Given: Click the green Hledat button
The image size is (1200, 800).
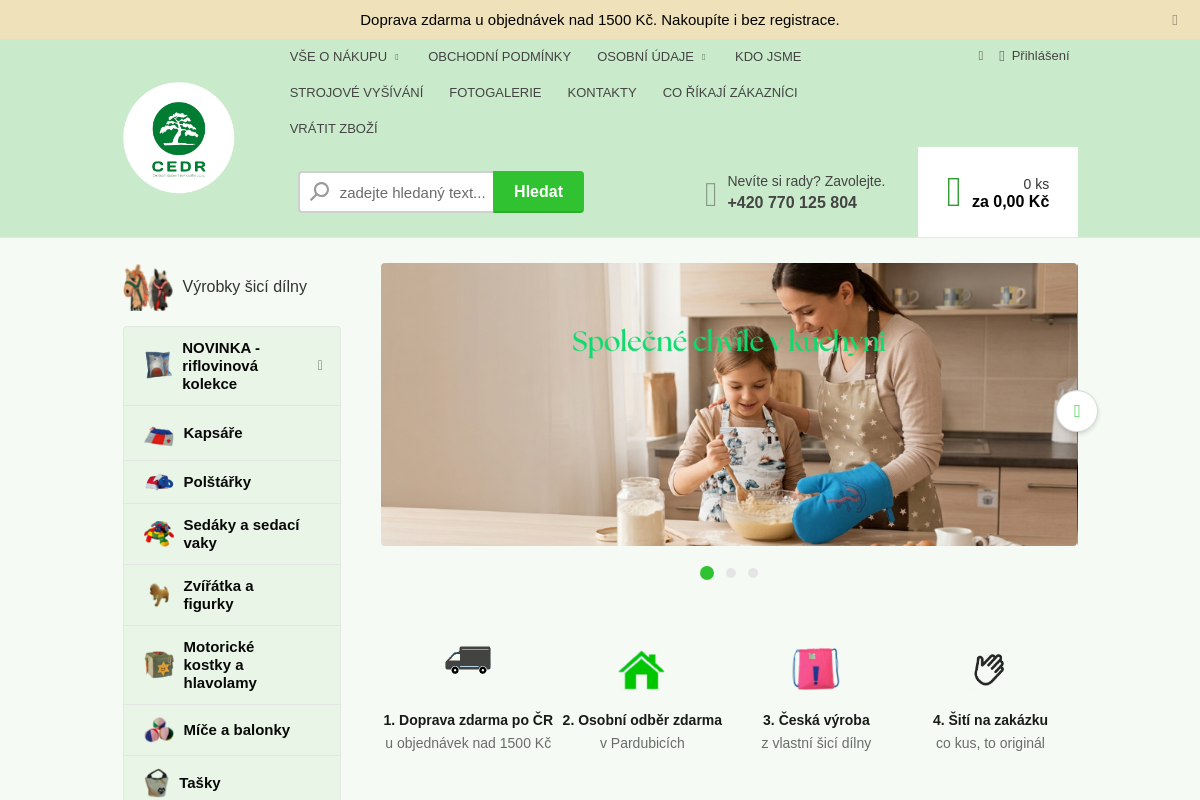Looking at the screenshot, I should tap(538, 192).
